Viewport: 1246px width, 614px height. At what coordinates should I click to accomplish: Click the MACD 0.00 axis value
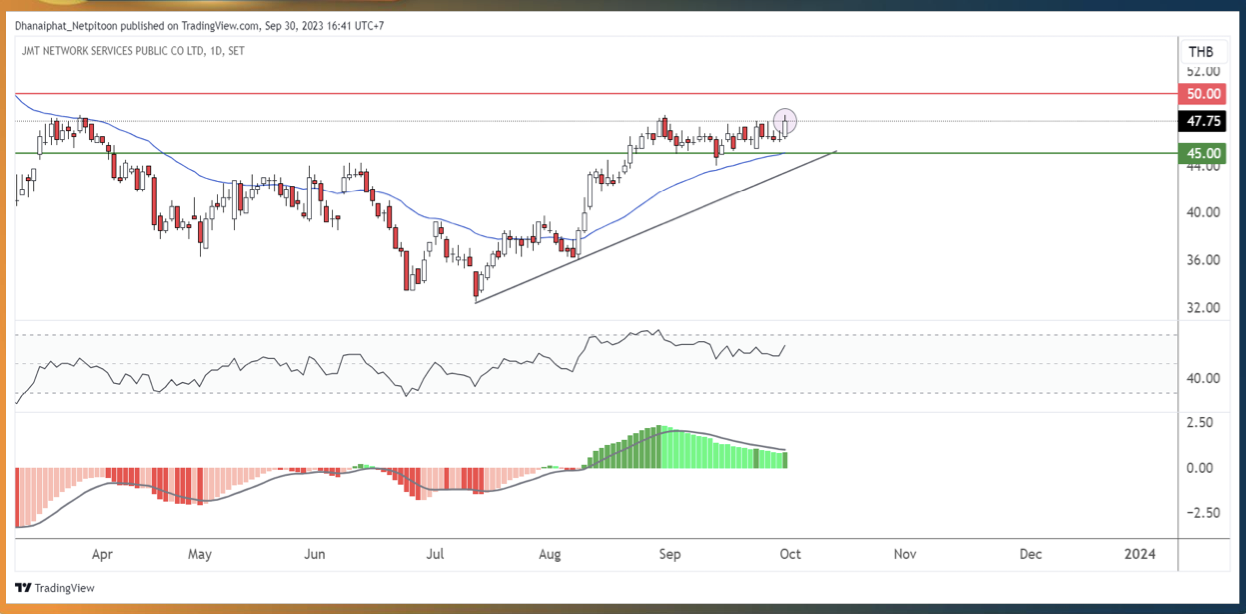(x=1199, y=468)
